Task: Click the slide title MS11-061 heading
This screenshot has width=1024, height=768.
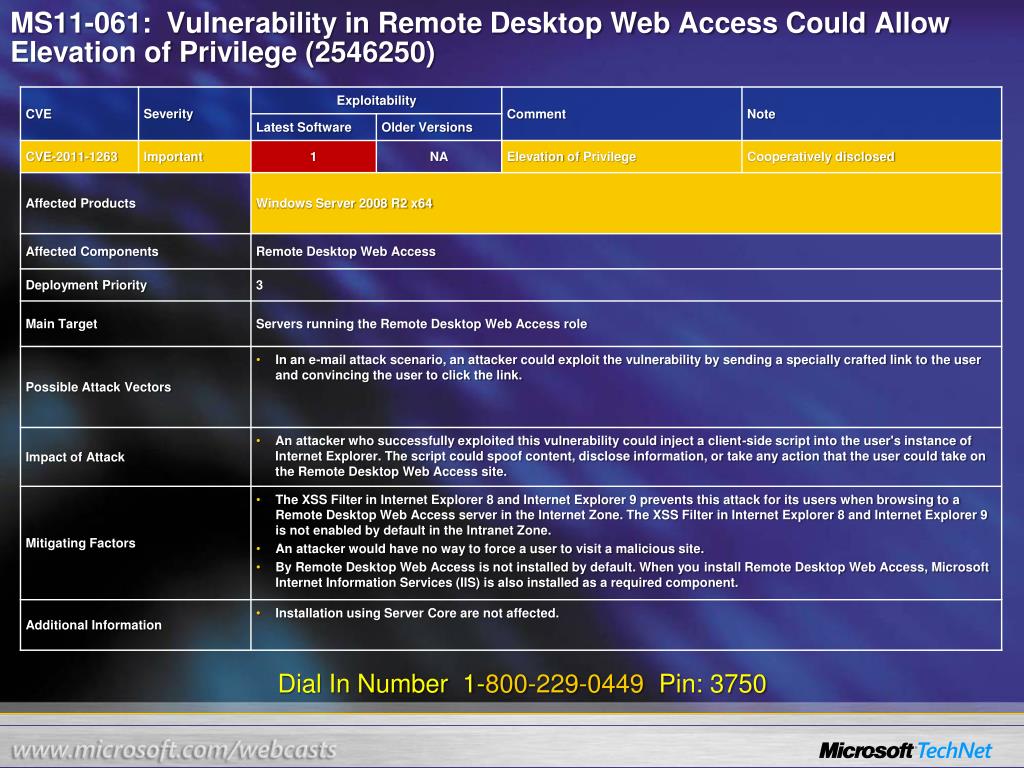Action: tap(480, 38)
